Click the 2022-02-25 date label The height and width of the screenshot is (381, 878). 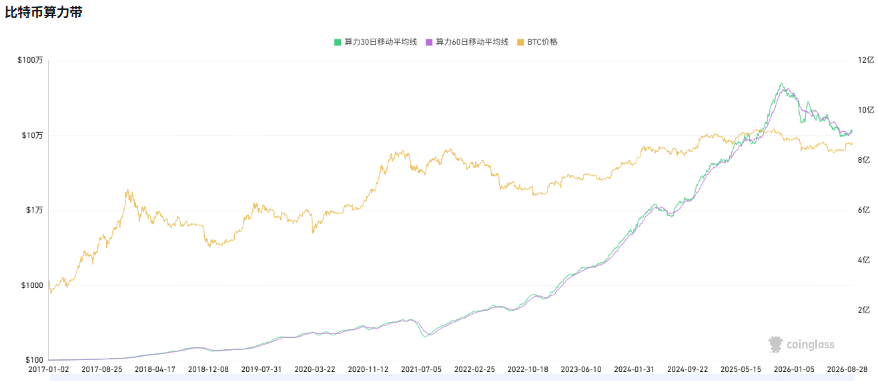[475, 369]
